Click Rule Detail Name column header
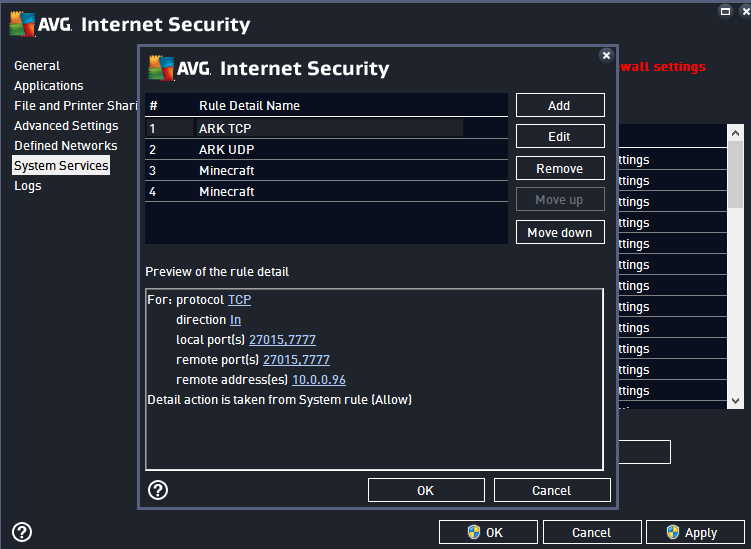 [250, 105]
